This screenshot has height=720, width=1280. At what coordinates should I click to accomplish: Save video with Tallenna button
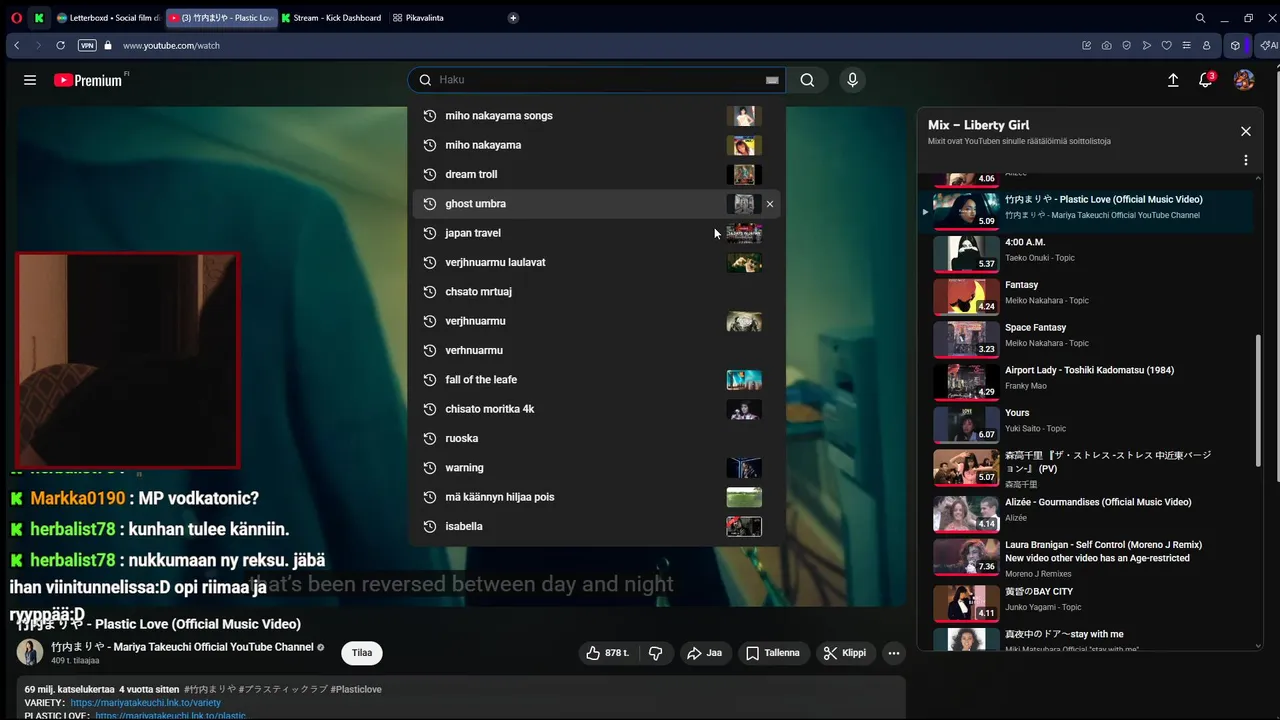(x=773, y=653)
